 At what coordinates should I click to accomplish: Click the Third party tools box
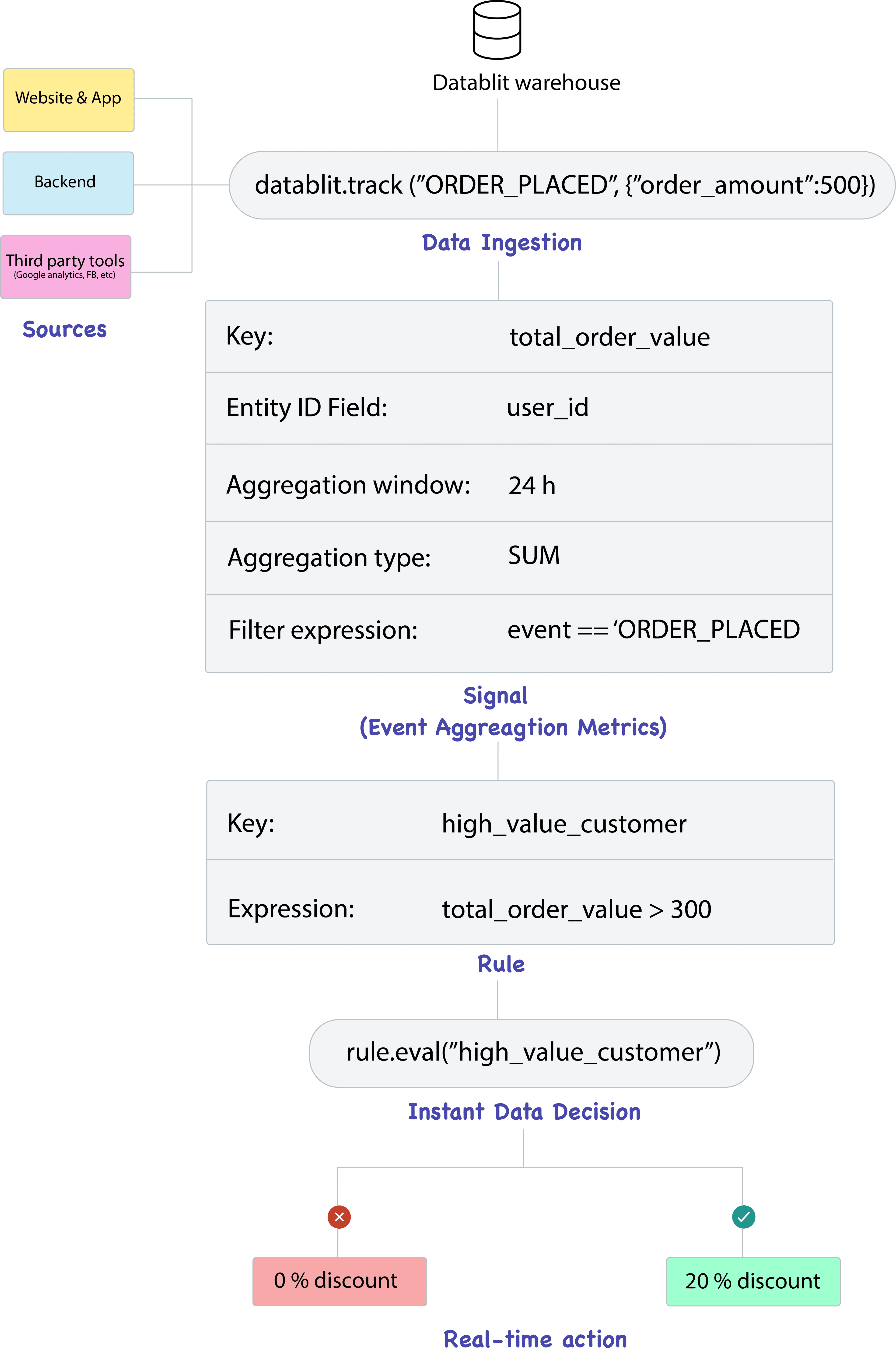coord(66,267)
